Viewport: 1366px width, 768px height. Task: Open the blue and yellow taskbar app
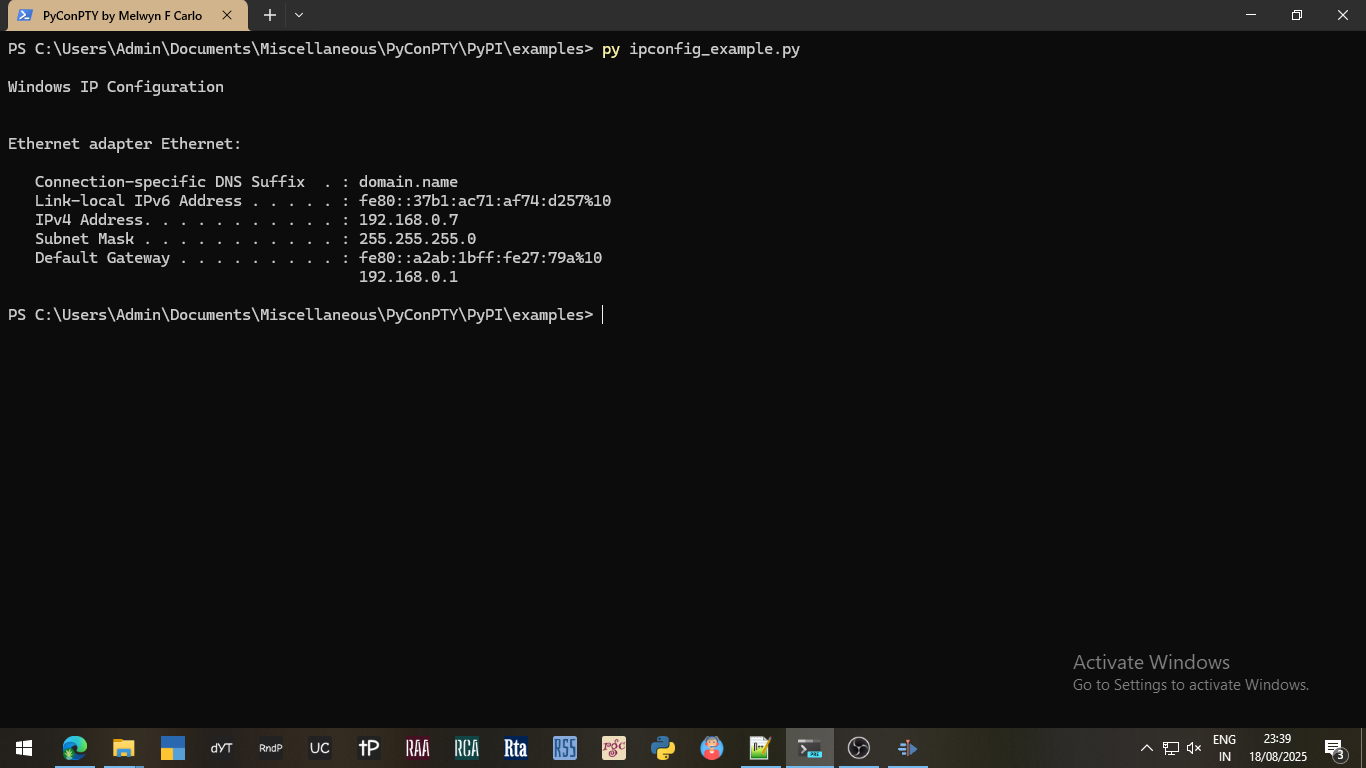173,748
